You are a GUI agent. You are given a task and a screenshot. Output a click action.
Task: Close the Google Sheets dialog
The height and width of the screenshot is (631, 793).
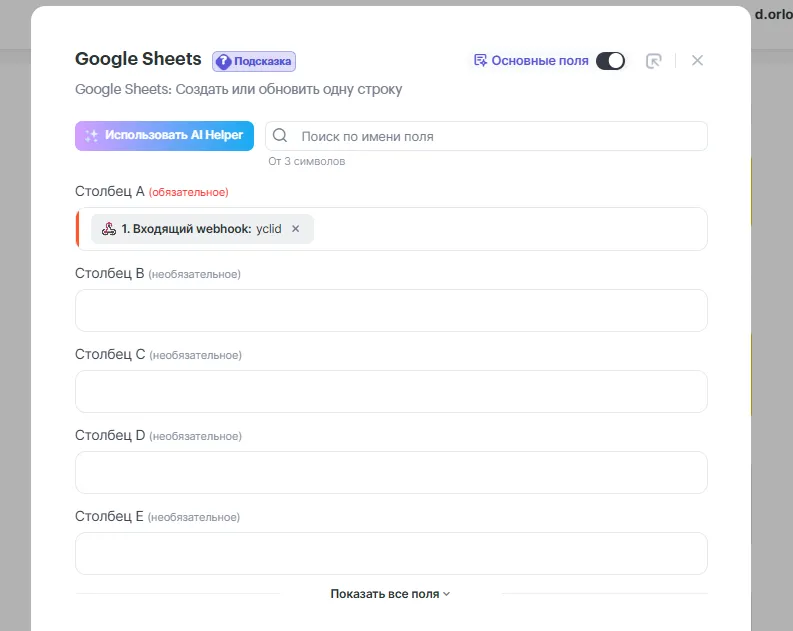pos(697,61)
